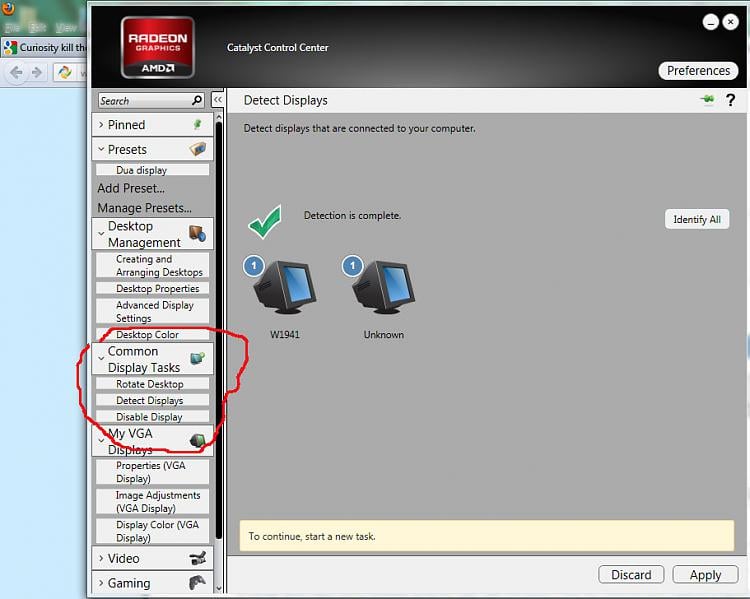This screenshot has width=750, height=599.
Task: Click the Discard button
Action: click(631, 575)
